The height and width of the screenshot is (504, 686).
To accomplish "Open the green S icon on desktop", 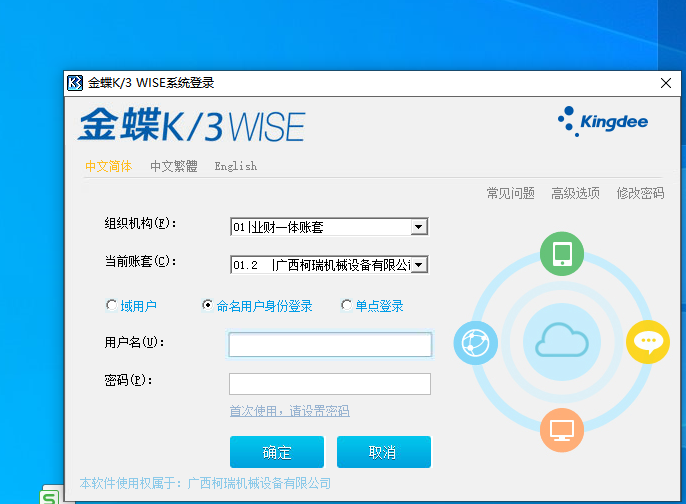I will pos(49,497).
